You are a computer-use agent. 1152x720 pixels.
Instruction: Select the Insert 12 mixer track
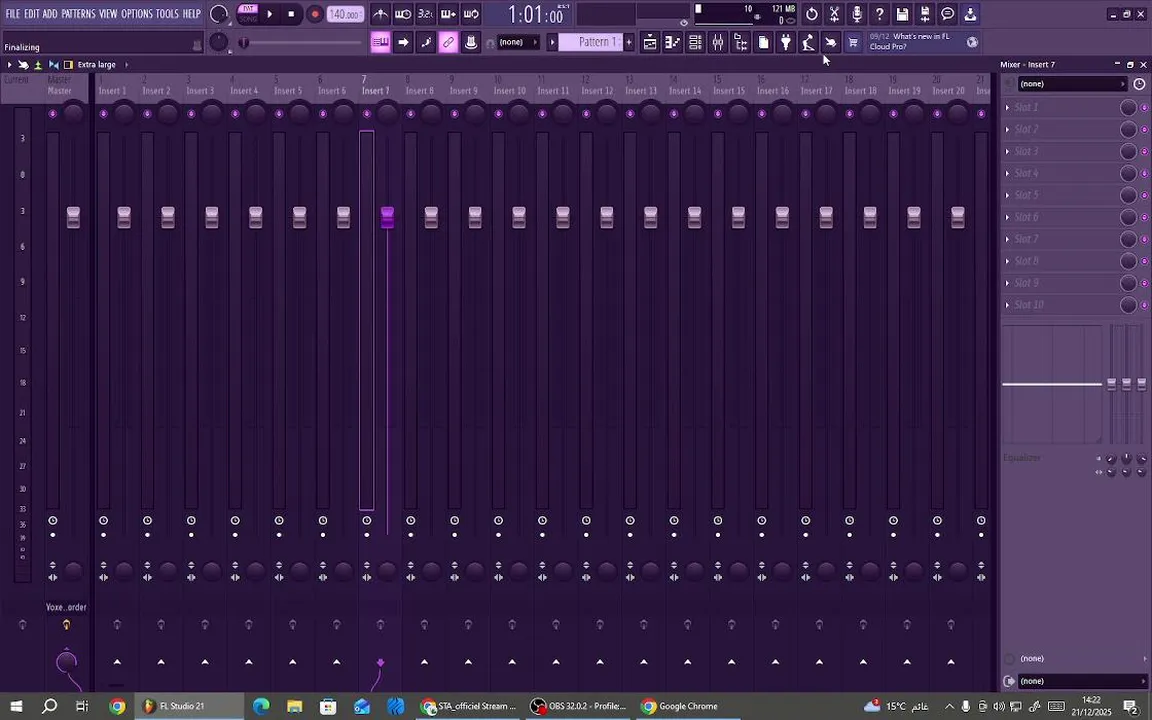[597, 90]
